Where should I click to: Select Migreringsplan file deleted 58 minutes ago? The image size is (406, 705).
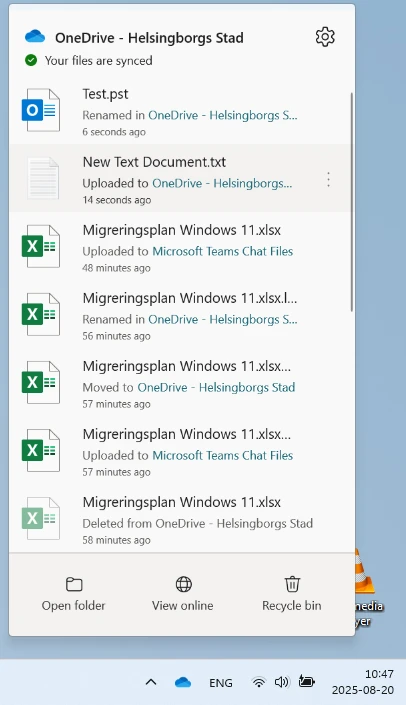(x=182, y=502)
